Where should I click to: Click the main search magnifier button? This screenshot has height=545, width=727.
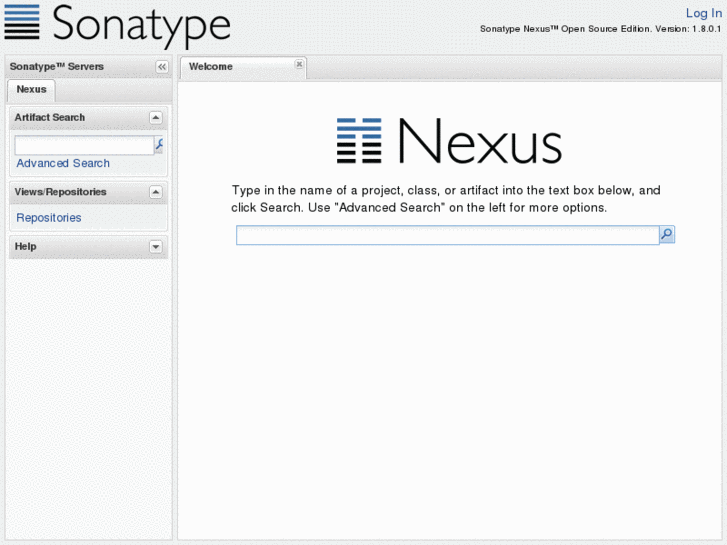coord(667,235)
